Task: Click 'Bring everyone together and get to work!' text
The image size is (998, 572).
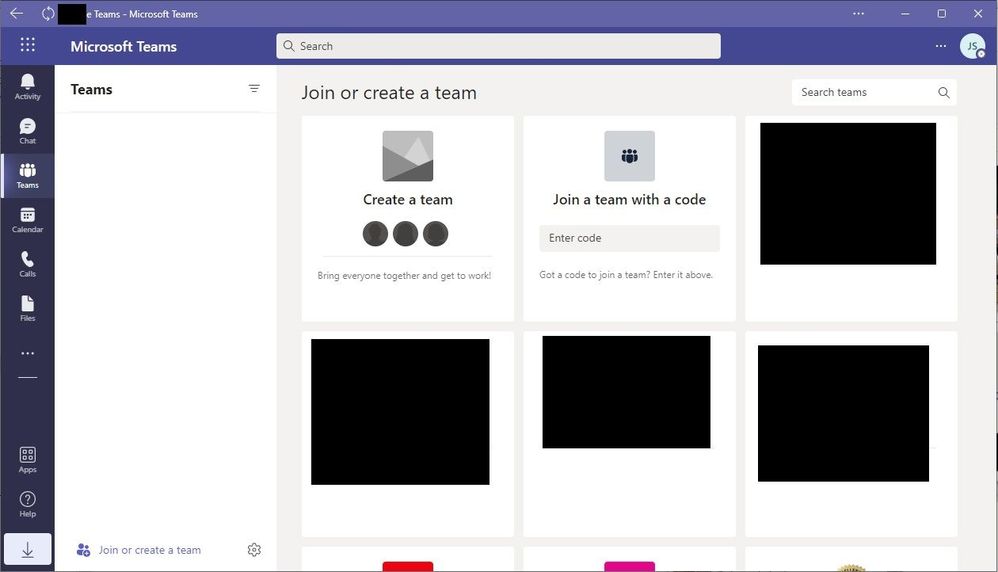Action: (x=404, y=276)
